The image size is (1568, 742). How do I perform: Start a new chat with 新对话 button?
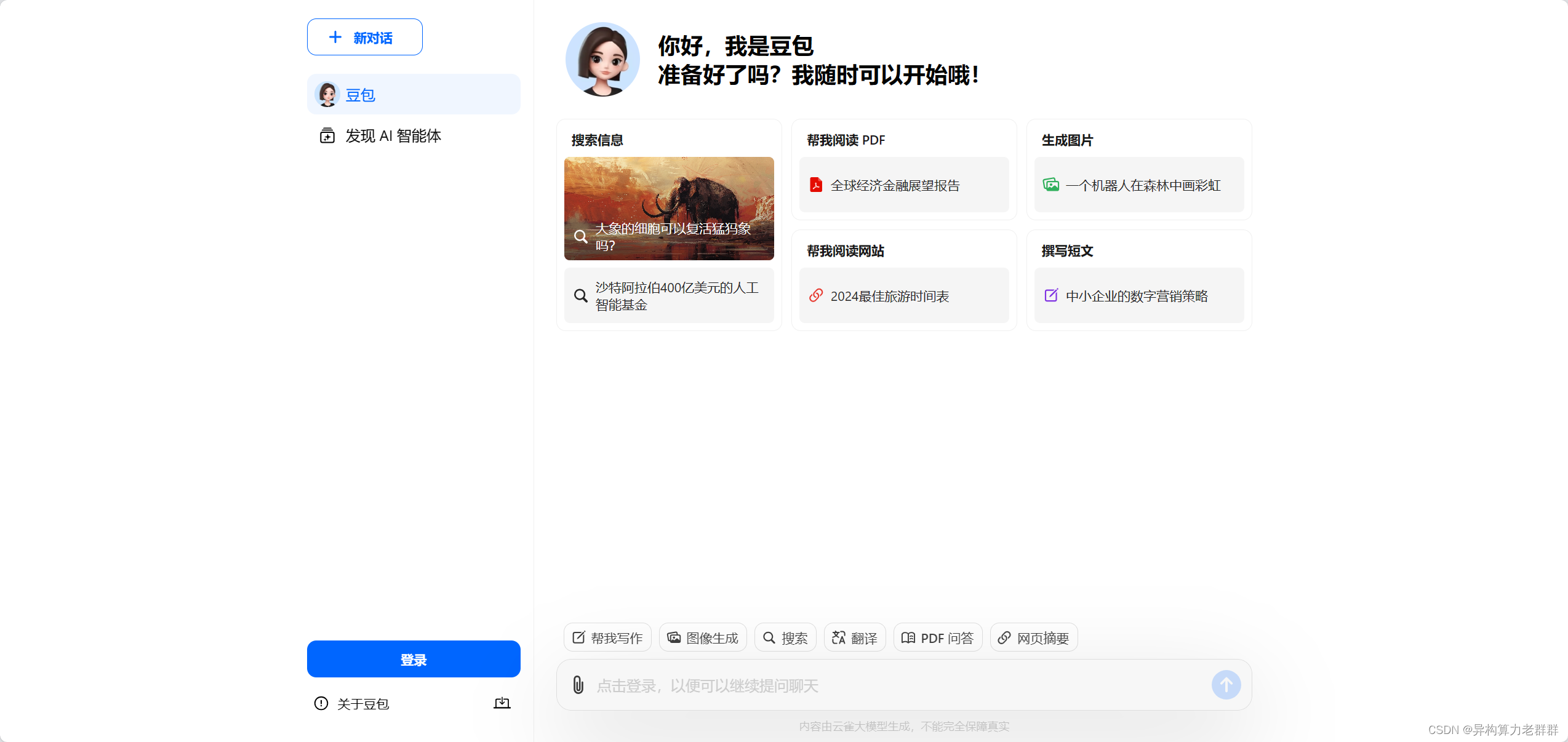tap(364, 37)
